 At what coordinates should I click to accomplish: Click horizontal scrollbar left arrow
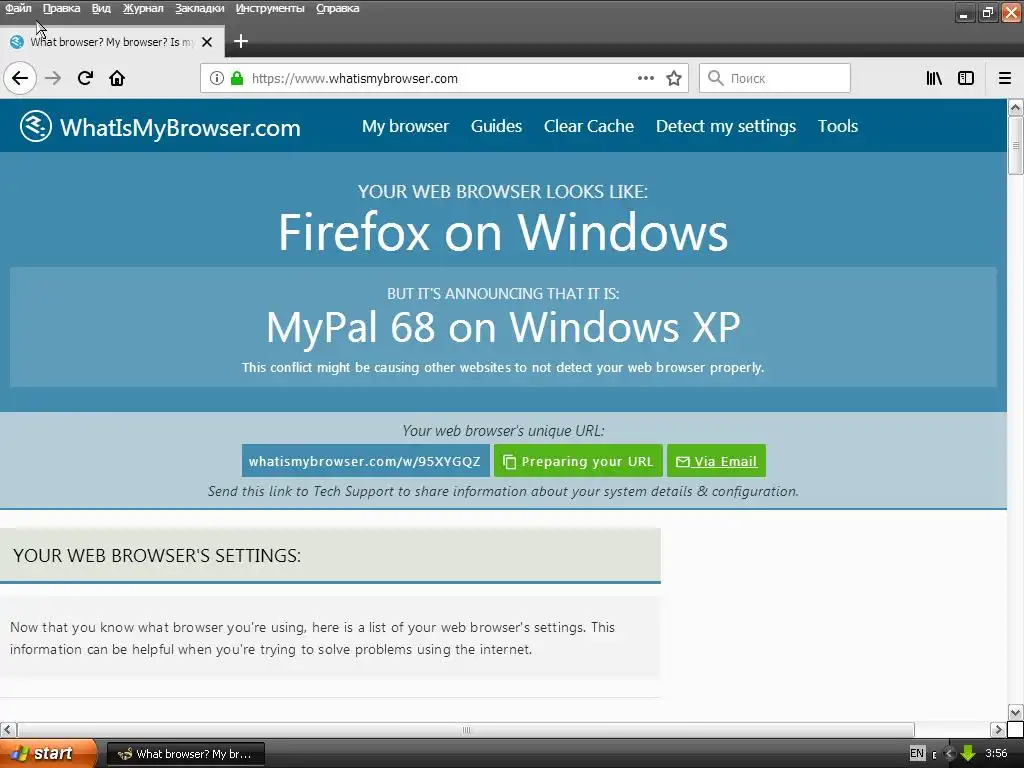pos(8,729)
